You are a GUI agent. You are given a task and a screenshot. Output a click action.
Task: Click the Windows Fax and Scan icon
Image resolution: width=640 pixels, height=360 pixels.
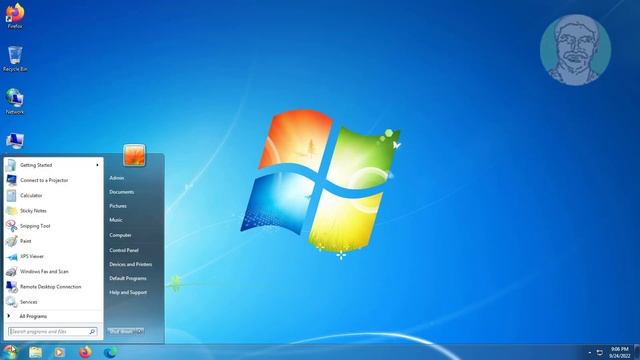coord(11,271)
